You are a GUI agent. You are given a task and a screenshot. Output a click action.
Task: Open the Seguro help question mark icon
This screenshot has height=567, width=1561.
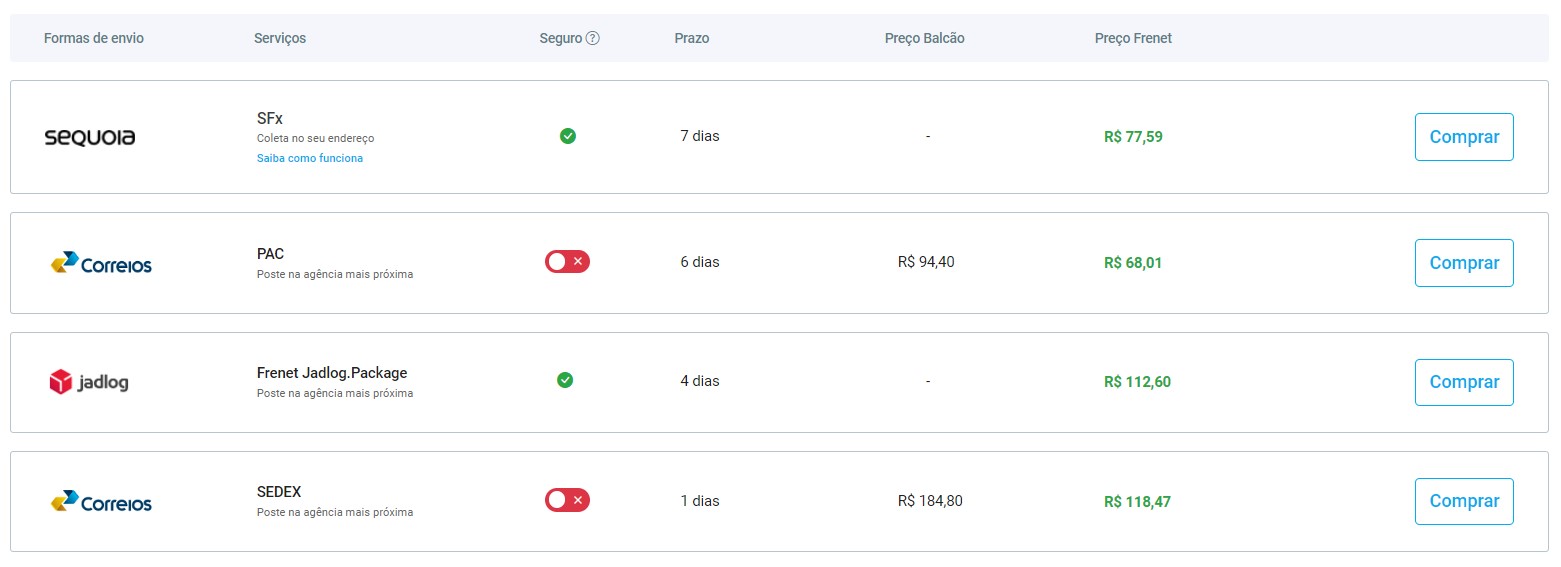pos(593,38)
